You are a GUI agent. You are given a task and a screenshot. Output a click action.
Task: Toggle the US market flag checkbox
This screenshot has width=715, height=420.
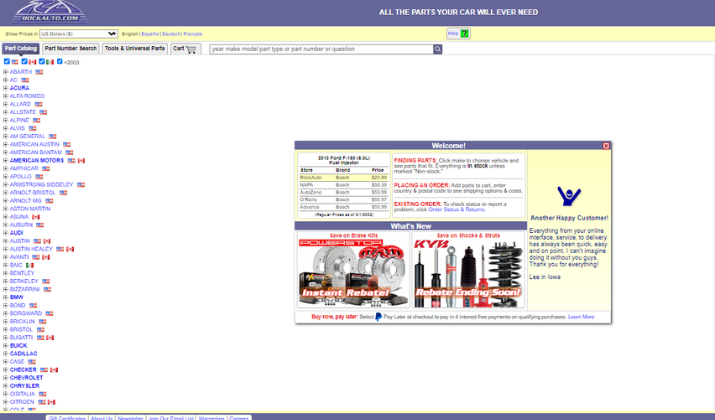(x=6, y=62)
